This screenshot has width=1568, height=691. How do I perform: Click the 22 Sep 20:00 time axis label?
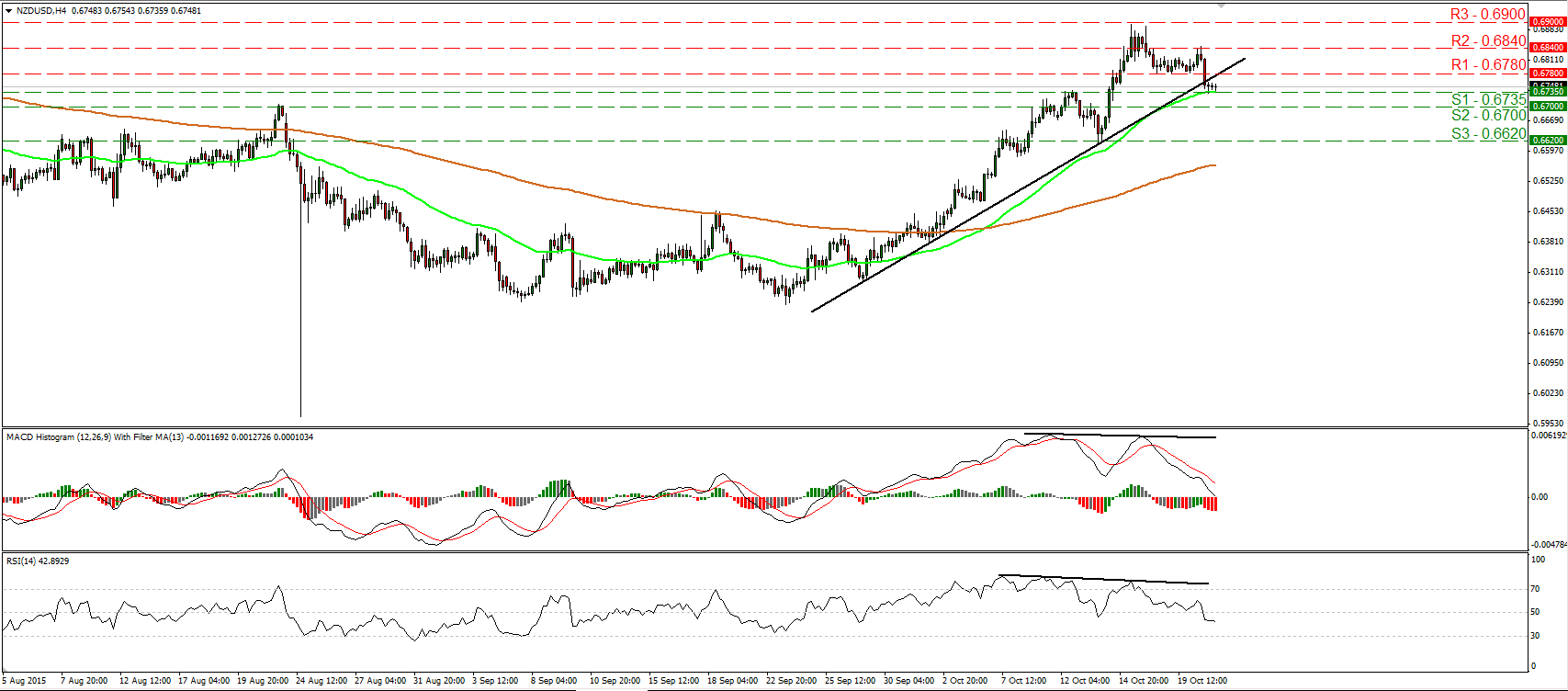[x=791, y=681]
